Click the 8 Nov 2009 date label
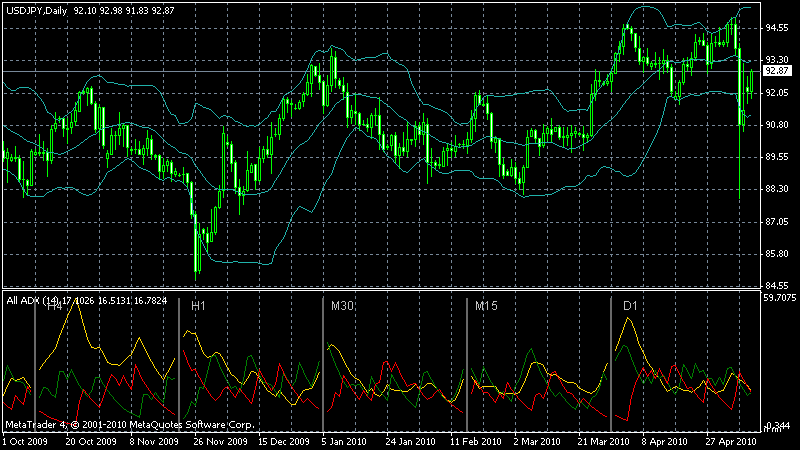The width and height of the screenshot is (800, 450). tap(154, 441)
